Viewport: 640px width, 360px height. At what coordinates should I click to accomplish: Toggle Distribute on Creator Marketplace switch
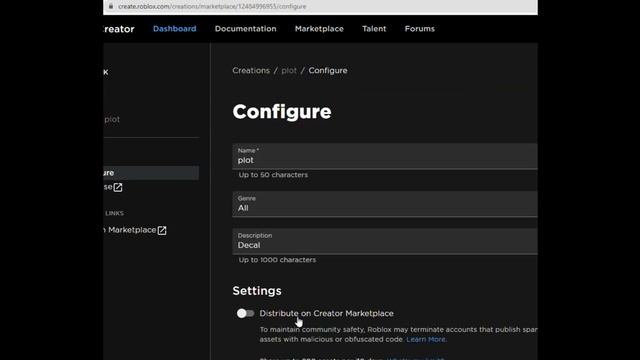pos(245,313)
